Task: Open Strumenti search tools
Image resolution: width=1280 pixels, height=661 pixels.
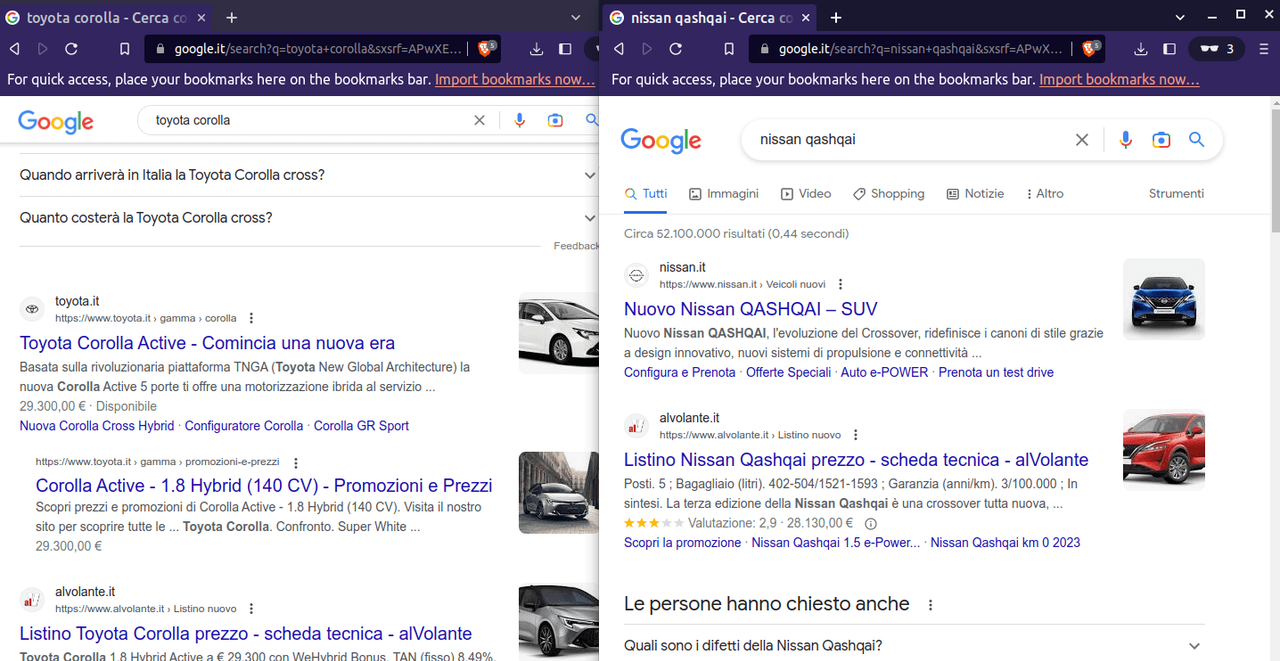Action: [x=1176, y=194]
